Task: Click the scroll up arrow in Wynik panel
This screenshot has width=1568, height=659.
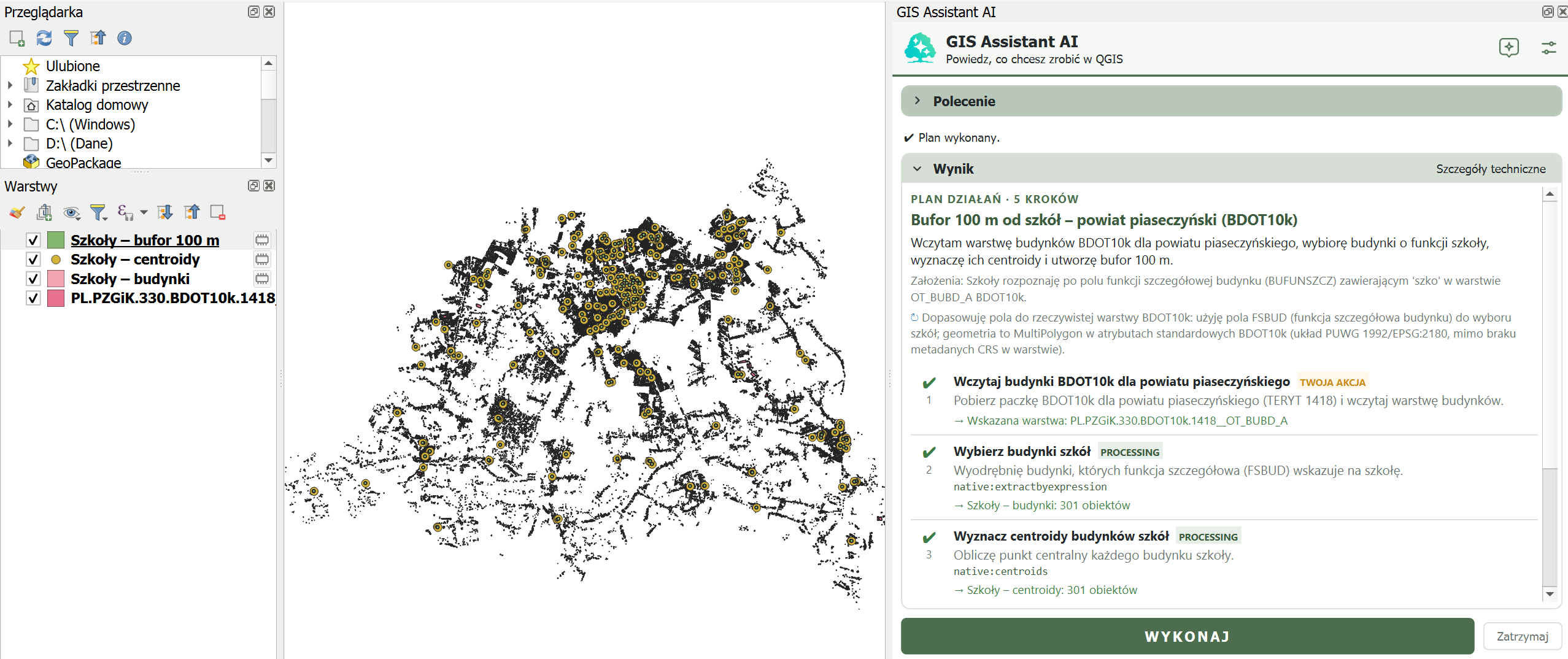Action: [x=1550, y=194]
